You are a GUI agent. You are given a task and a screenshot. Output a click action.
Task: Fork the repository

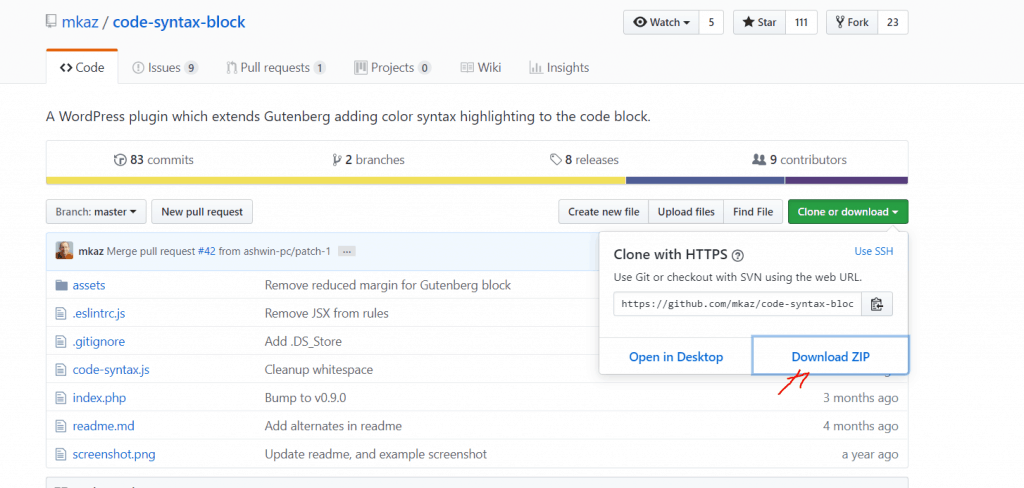852,22
